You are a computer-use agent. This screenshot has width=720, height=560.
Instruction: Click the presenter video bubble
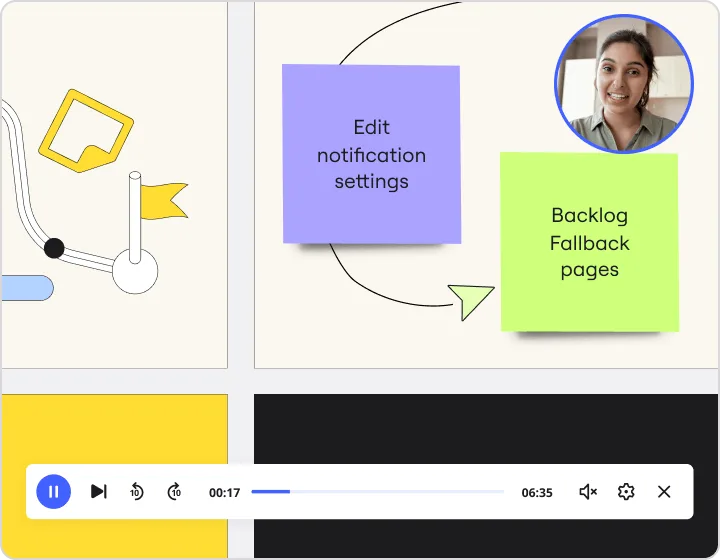624,84
